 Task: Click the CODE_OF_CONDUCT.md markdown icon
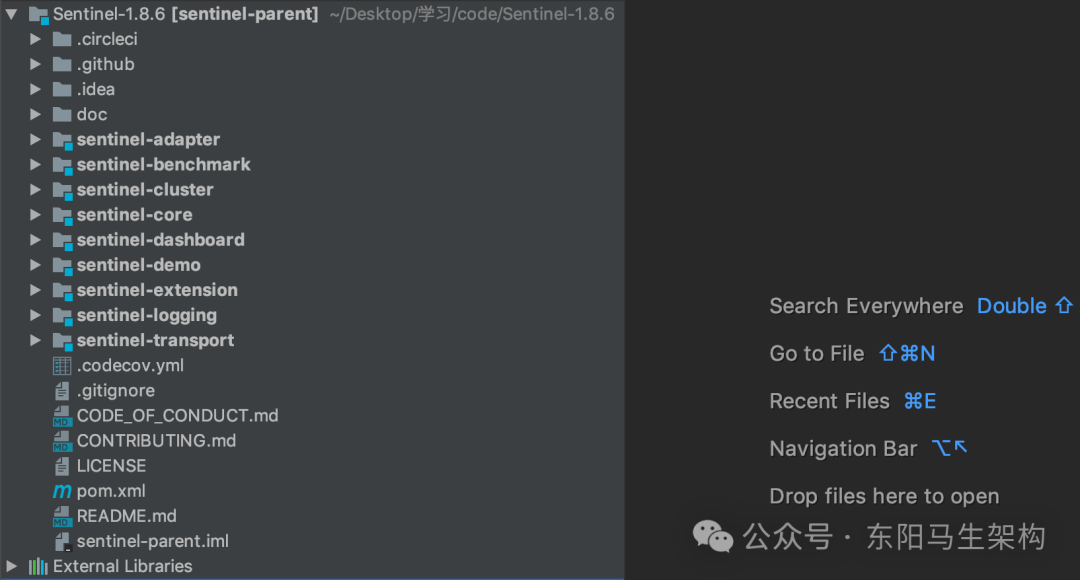pos(62,416)
